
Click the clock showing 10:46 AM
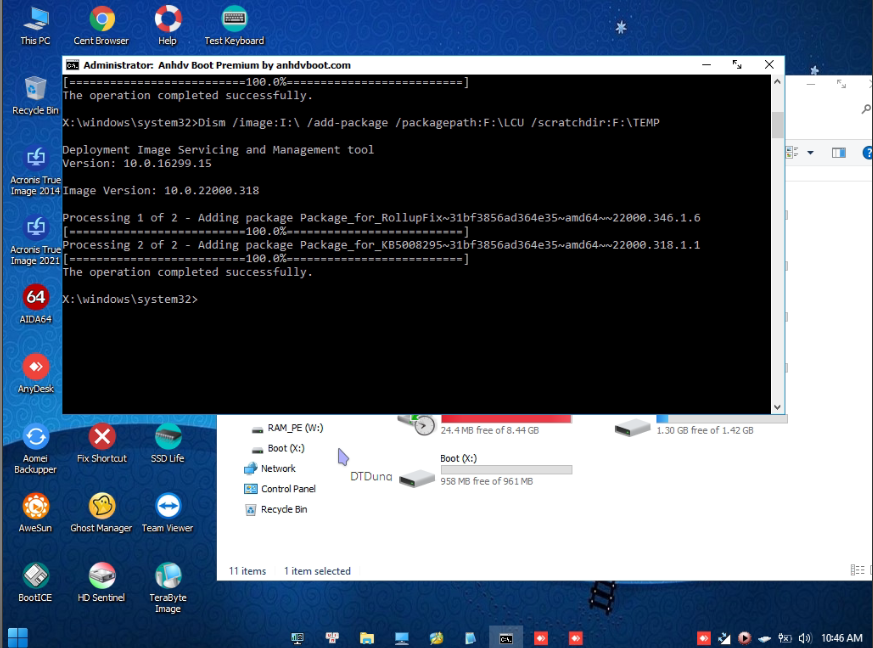coord(841,638)
